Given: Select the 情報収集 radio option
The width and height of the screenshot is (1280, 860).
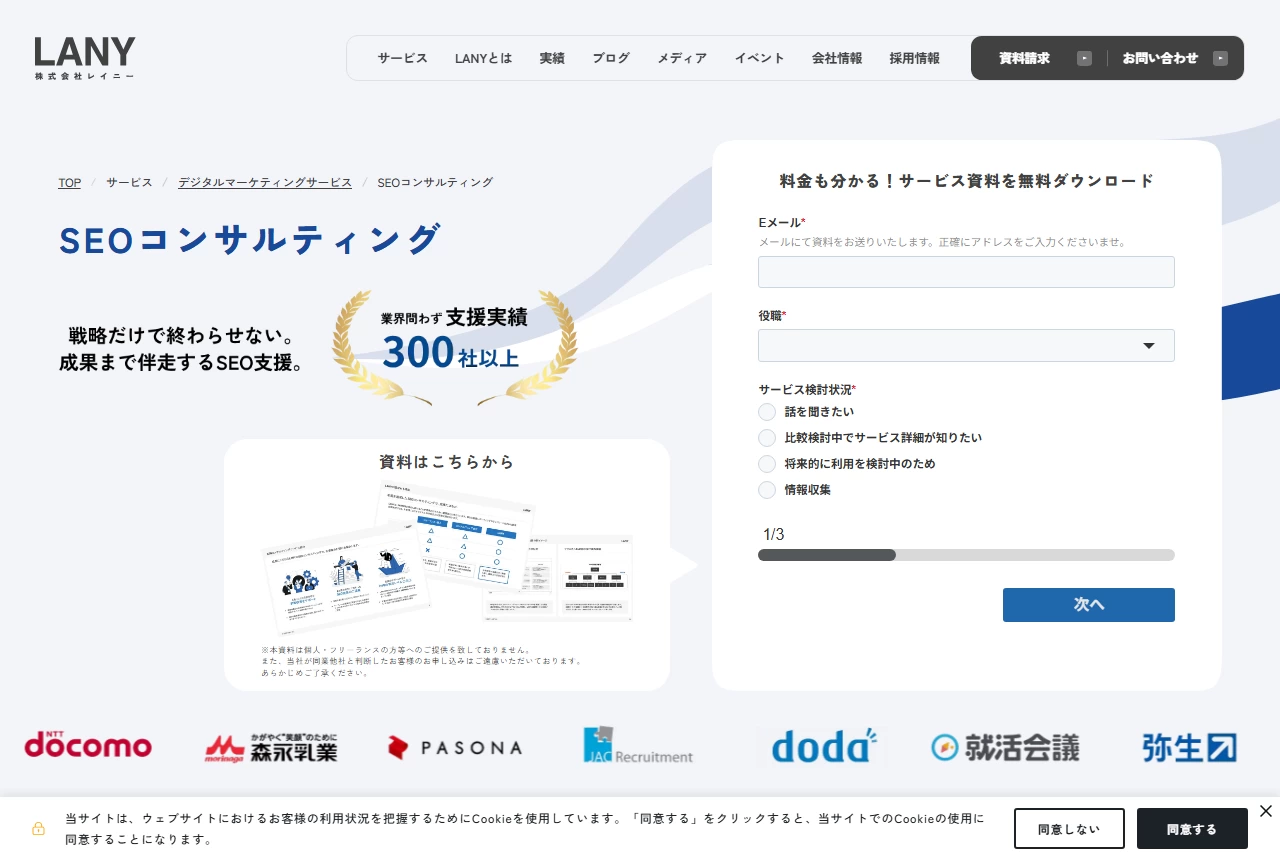Looking at the screenshot, I should click(x=767, y=490).
